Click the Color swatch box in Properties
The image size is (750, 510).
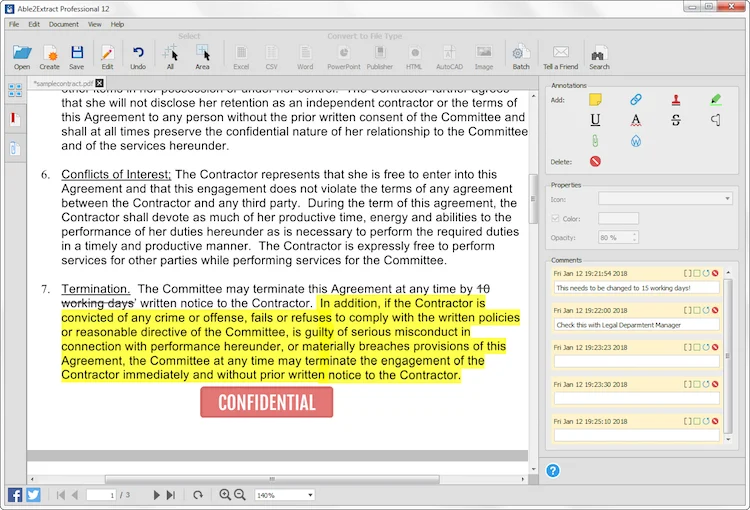[618, 218]
